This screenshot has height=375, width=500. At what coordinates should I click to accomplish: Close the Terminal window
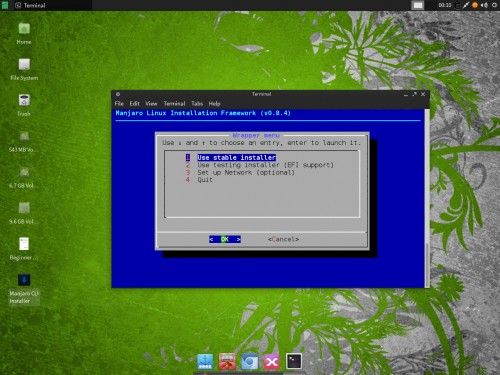coord(423,94)
